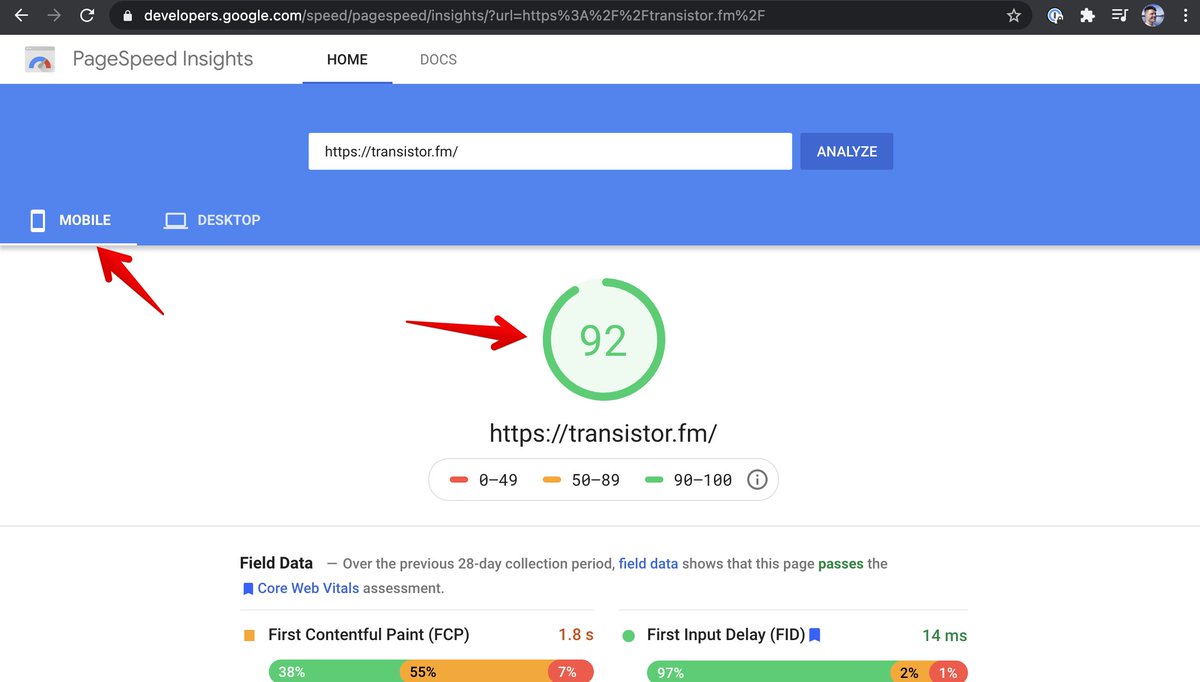Click the score legend info icon

tap(757, 480)
